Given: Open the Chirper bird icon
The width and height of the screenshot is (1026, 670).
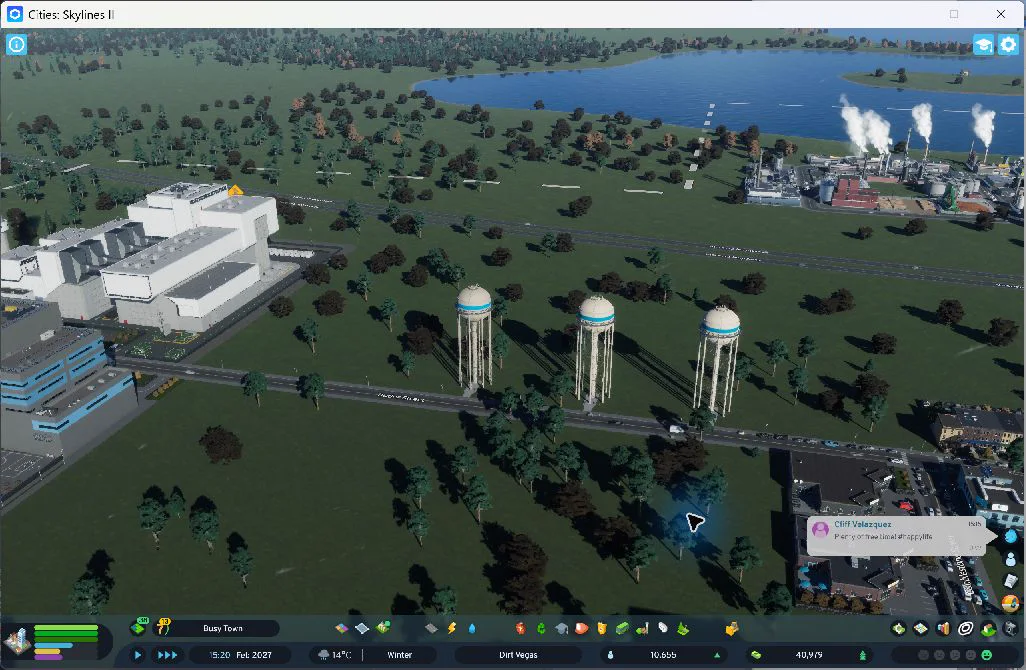Looking at the screenshot, I should point(1011,537).
